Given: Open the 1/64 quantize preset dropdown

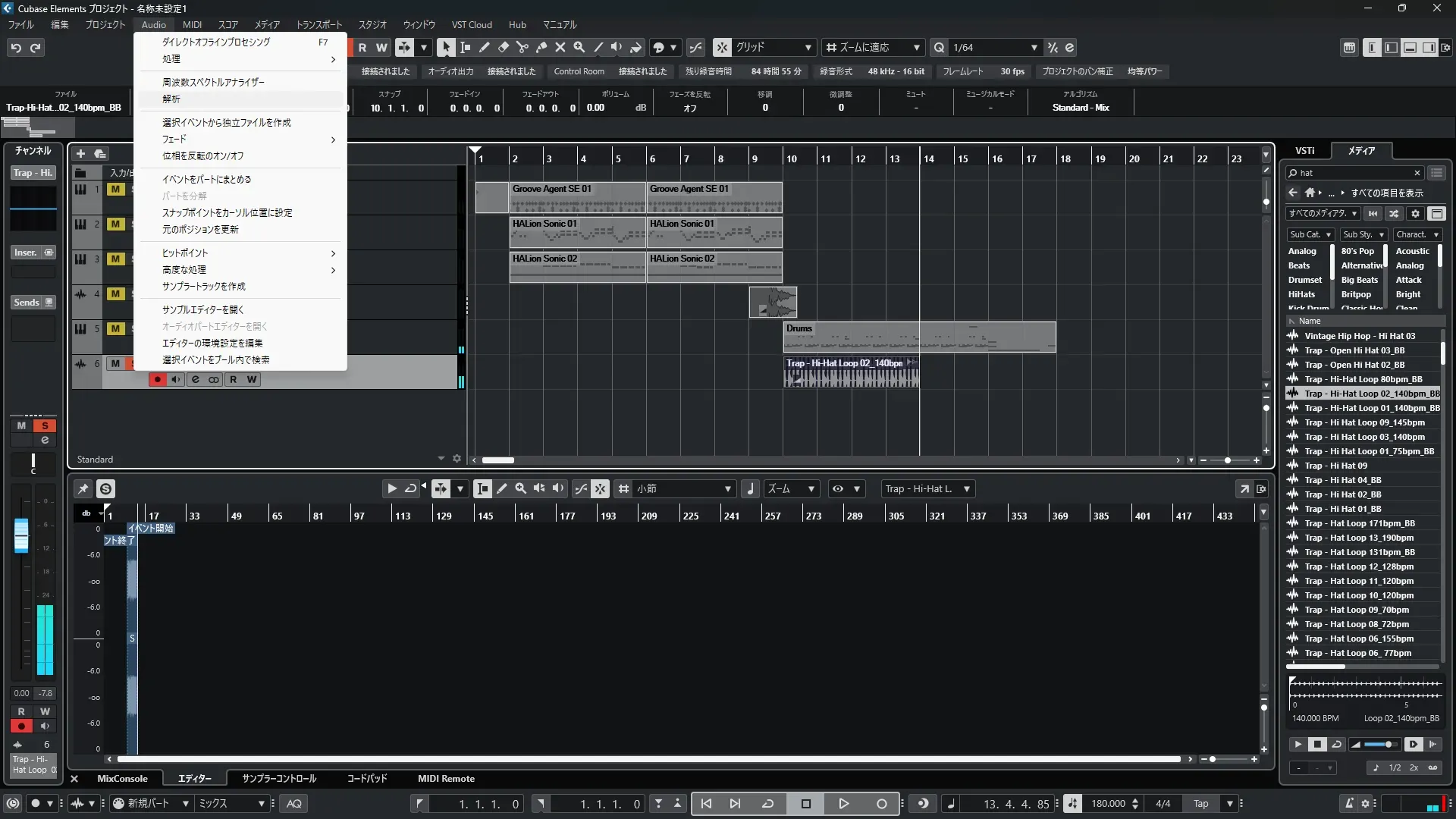Looking at the screenshot, I should click(x=995, y=47).
